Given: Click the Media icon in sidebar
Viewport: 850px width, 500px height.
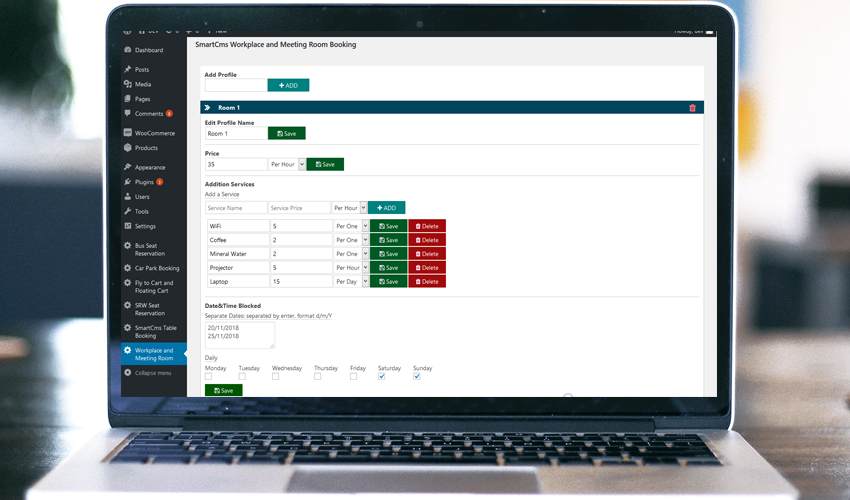Looking at the screenshot, I should [127, 84].
